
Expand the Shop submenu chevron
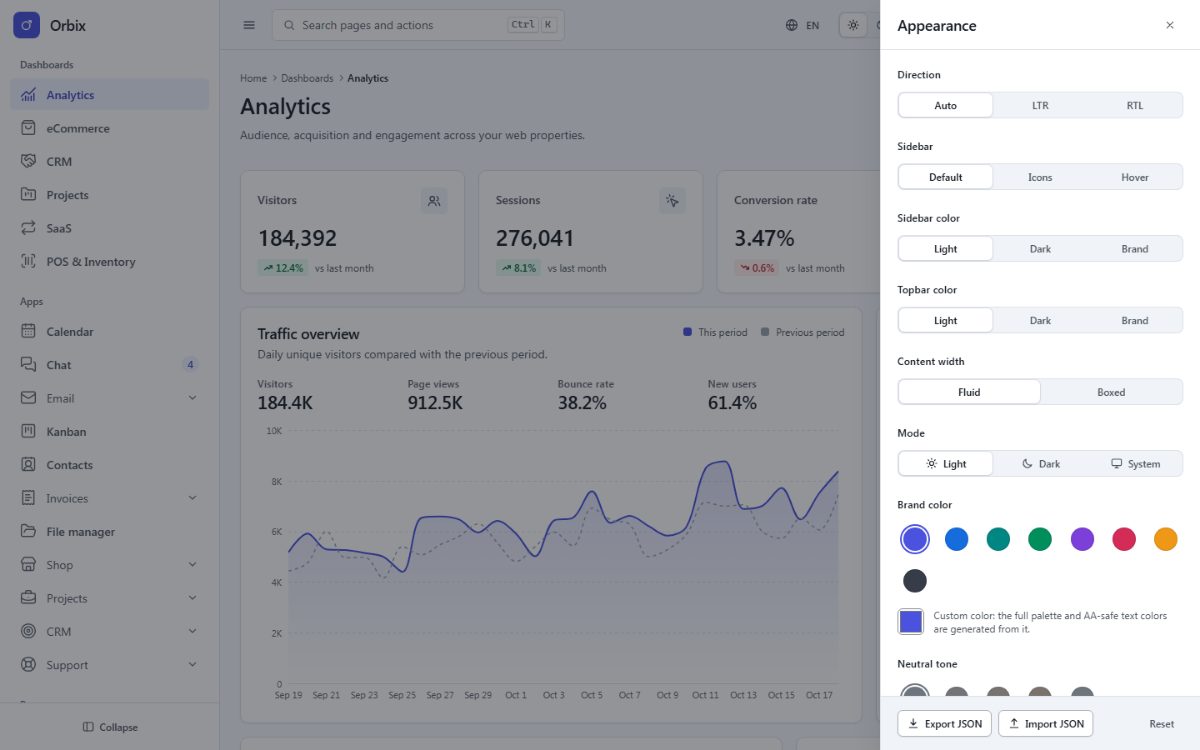[x=192, y=565]
